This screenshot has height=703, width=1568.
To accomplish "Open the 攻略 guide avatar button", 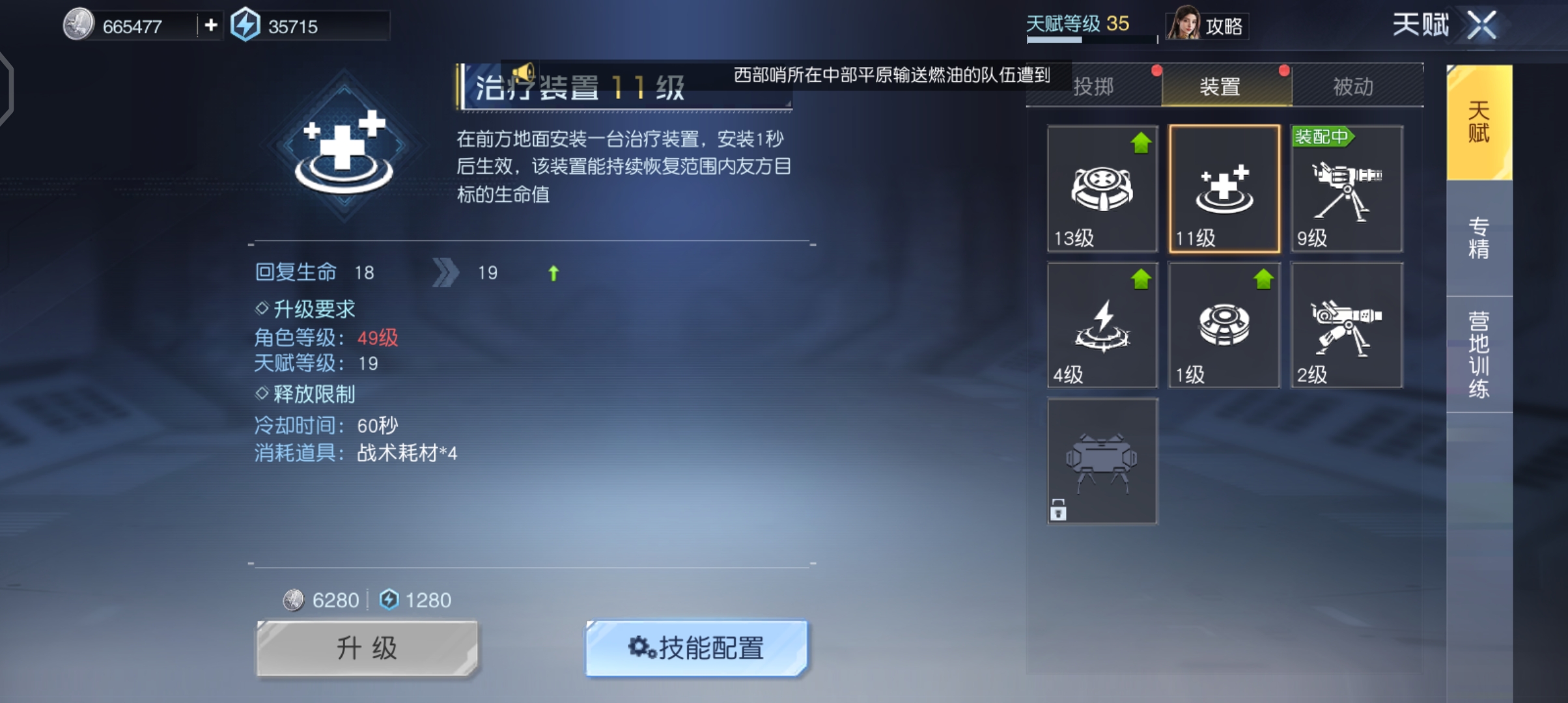I will 1207,25.
